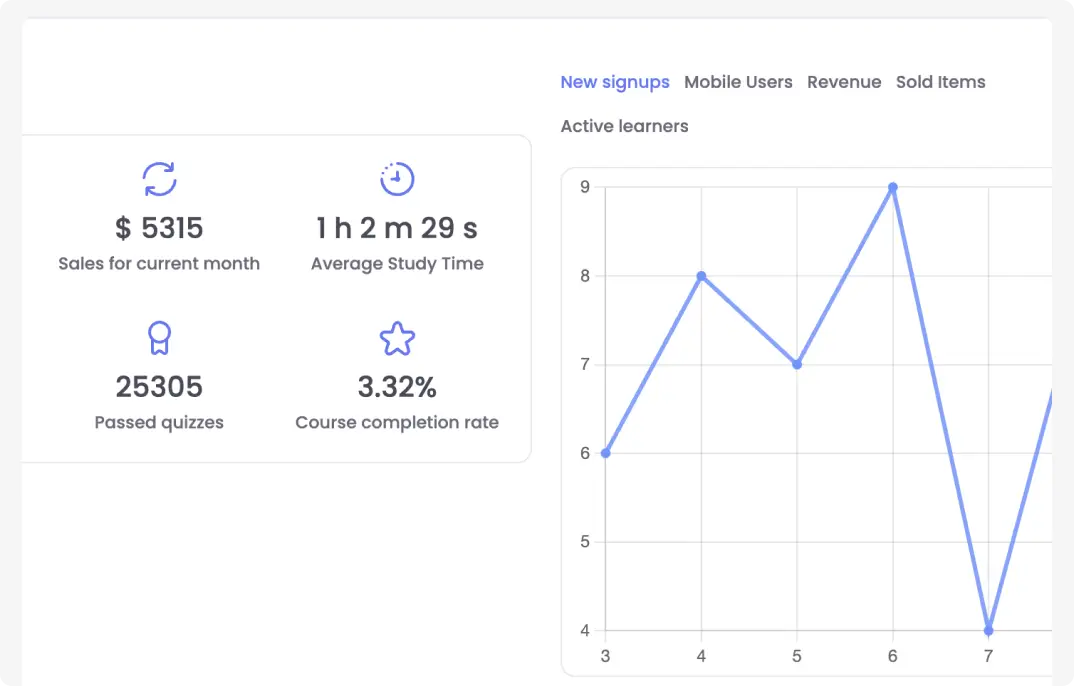Click the chart data point at x=3
Screen dimensions: 1074x686
(605, 453)
